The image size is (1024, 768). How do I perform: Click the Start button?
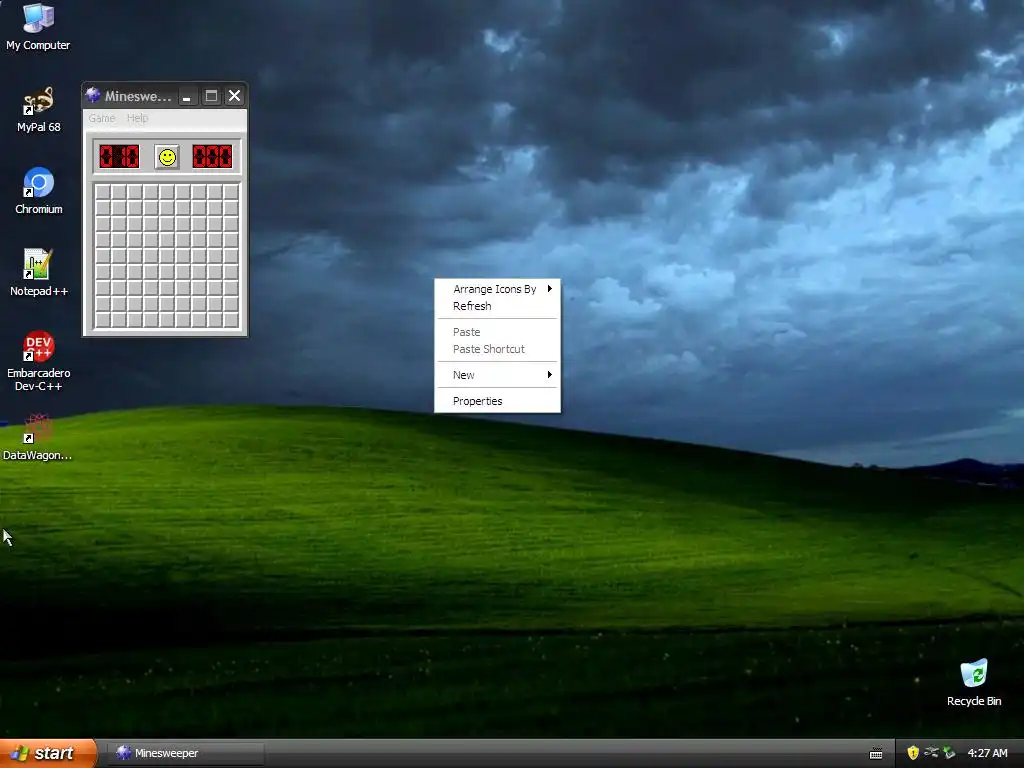coord(48,753)
